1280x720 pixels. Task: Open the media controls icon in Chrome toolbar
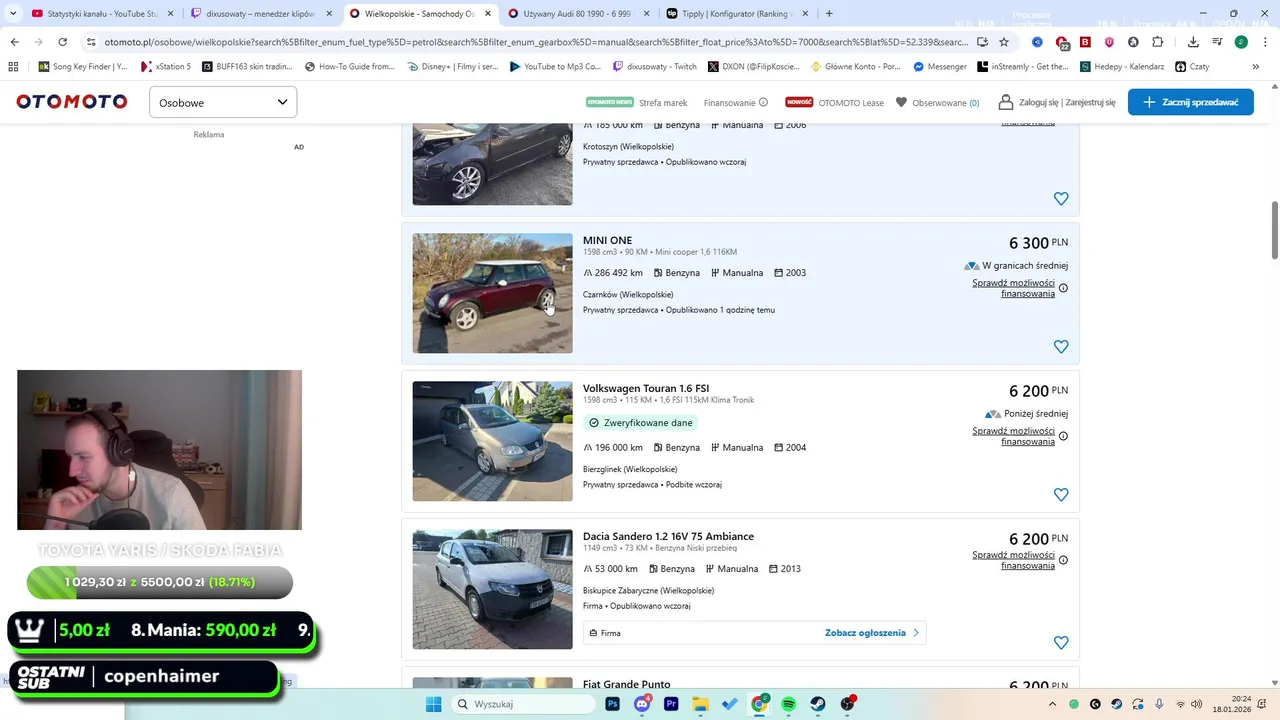click(x=1217, y=42)
